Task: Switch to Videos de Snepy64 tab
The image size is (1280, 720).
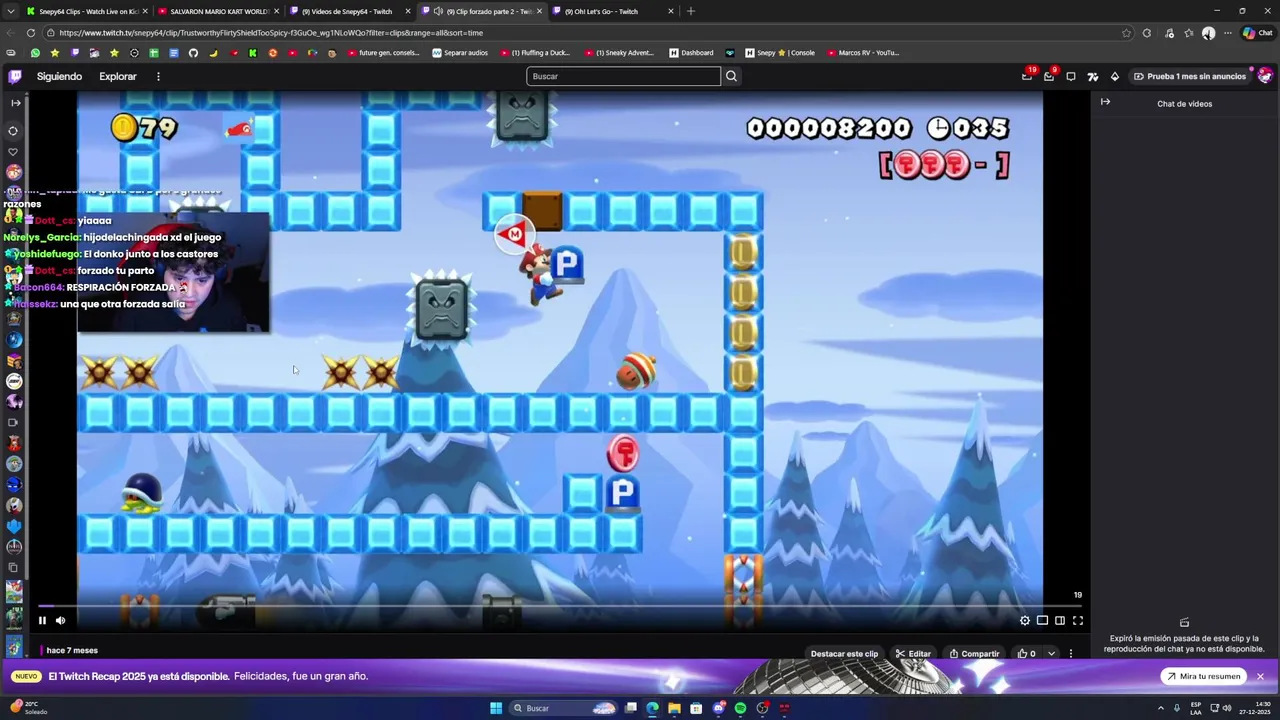Action: 351,11
